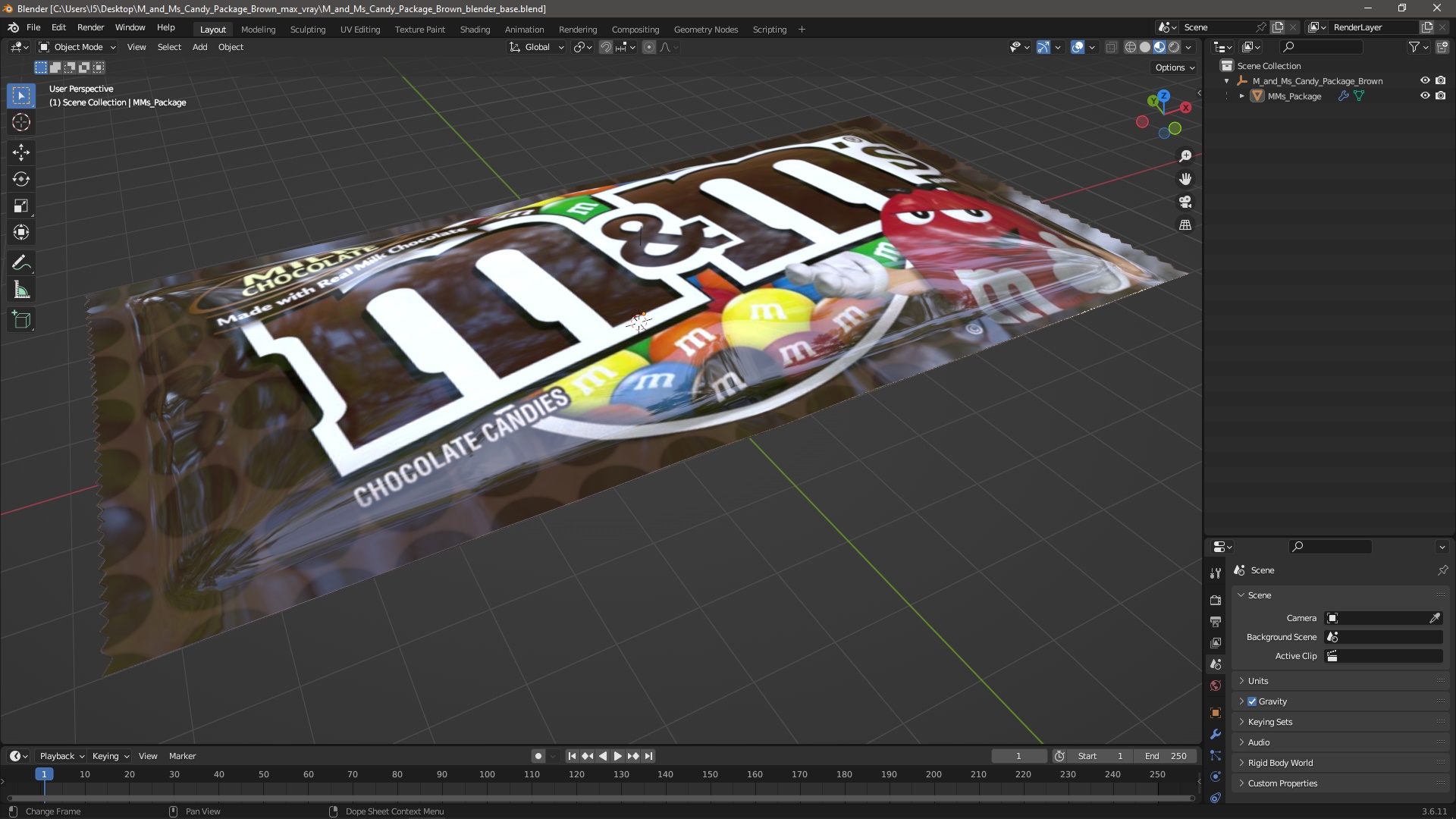Select the Rotate tool
1456x819 pixels.
[x=21, y=179]
